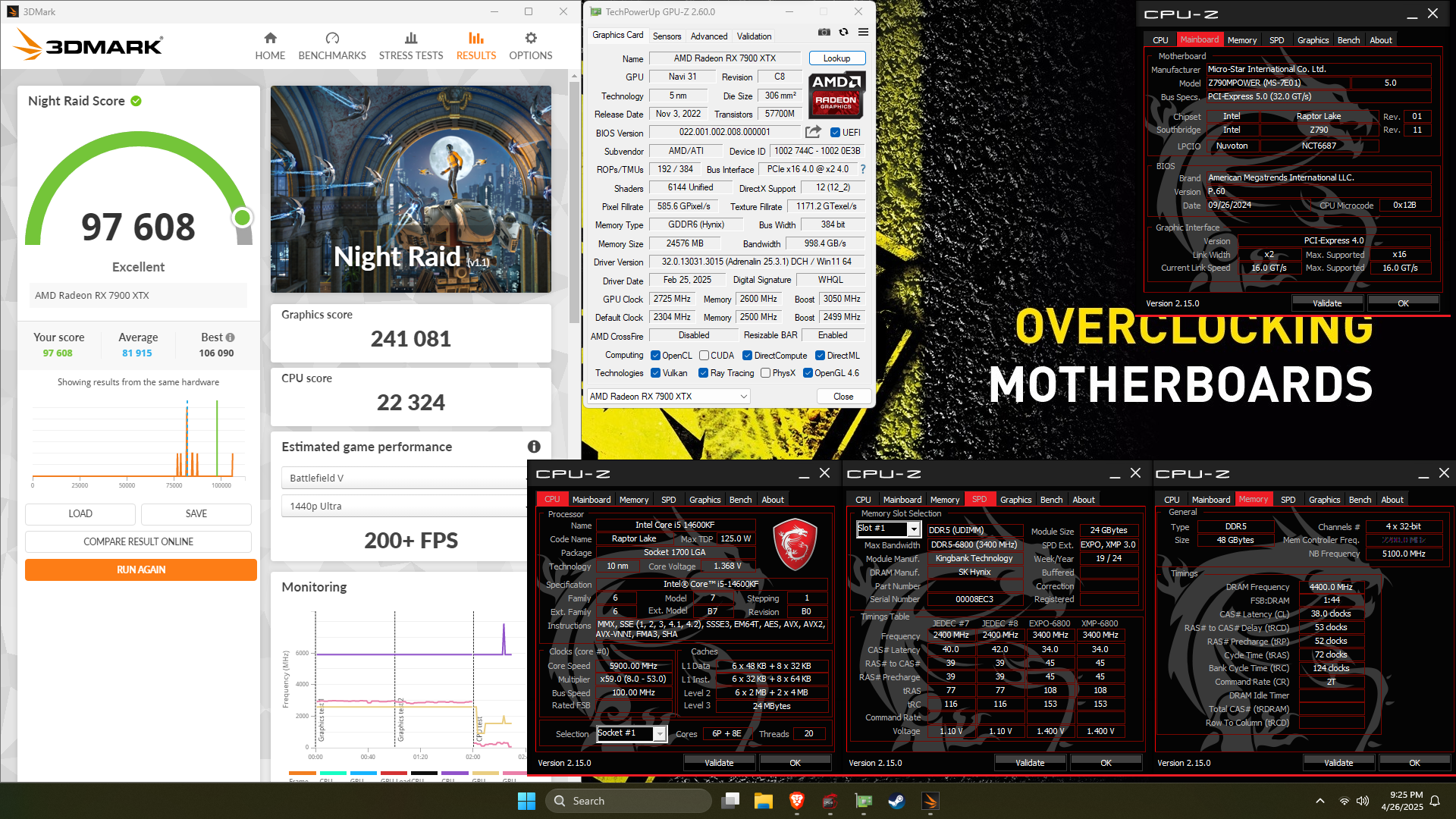The height and width of the screenshot is (819, 1456).
Task: Open 3DMark RESULTS section
Action: tap(476, 46)
